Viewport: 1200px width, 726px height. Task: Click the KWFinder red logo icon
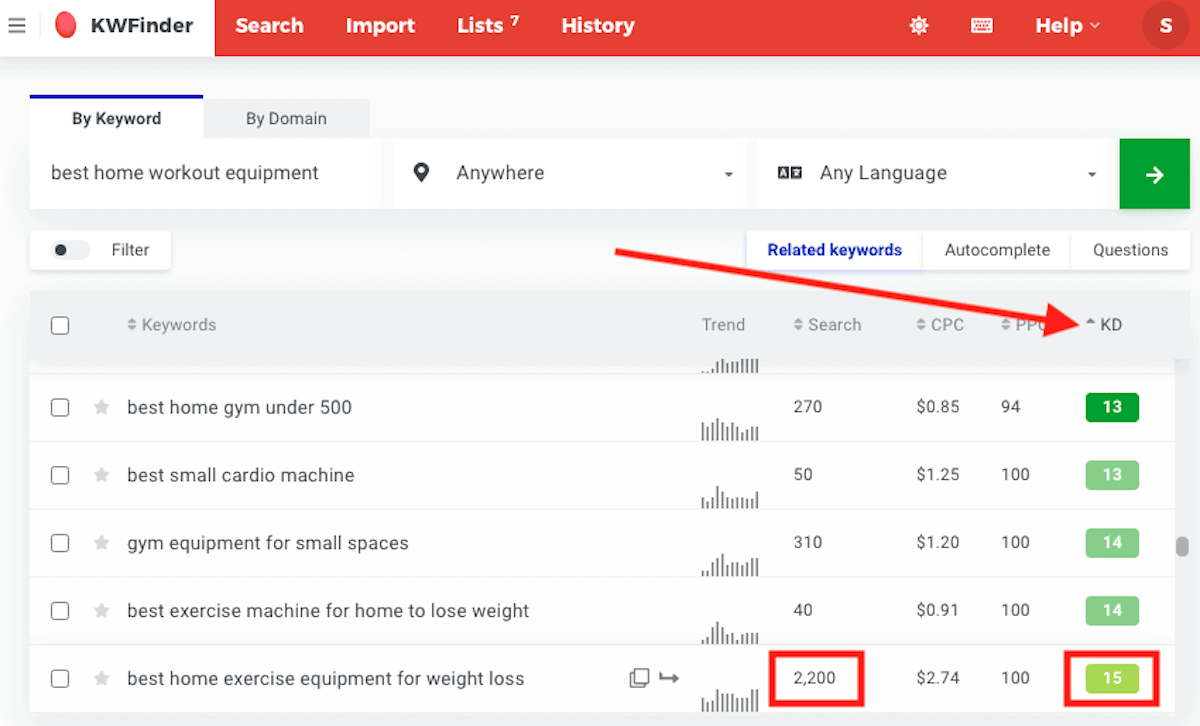coord(66,26)
